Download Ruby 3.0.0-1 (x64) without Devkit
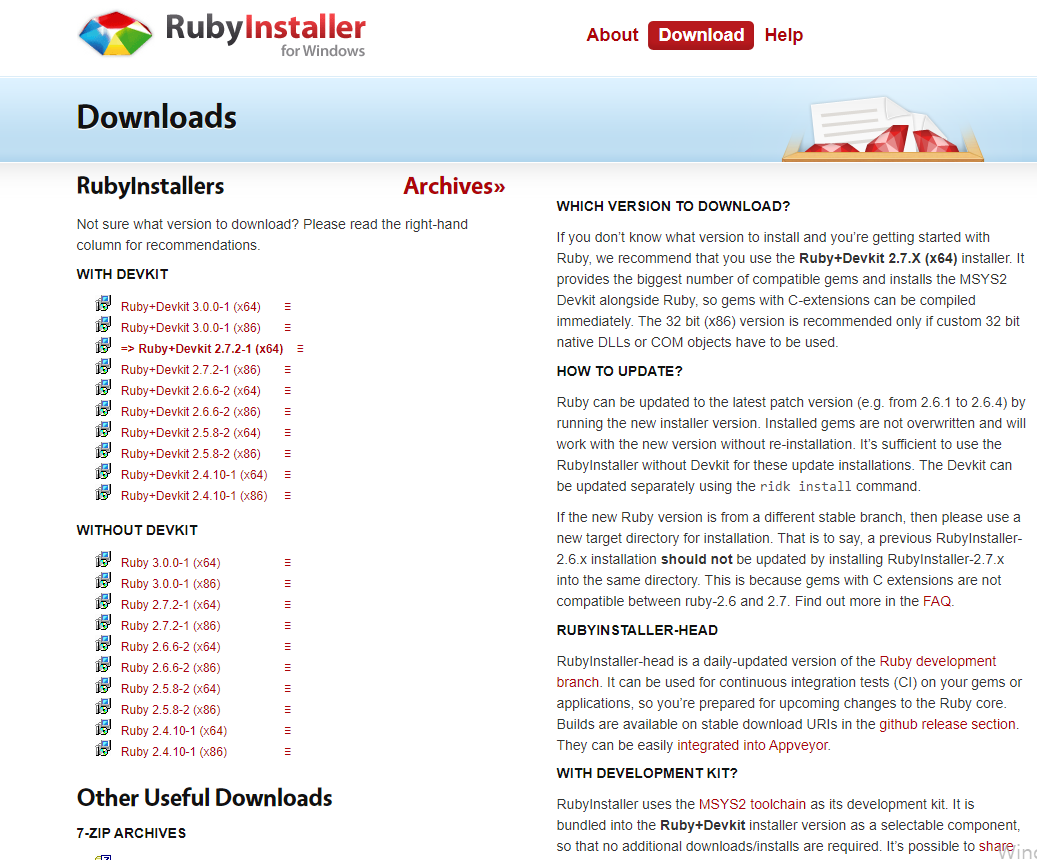Screen dimensions: 1037x860 point(171,563)
